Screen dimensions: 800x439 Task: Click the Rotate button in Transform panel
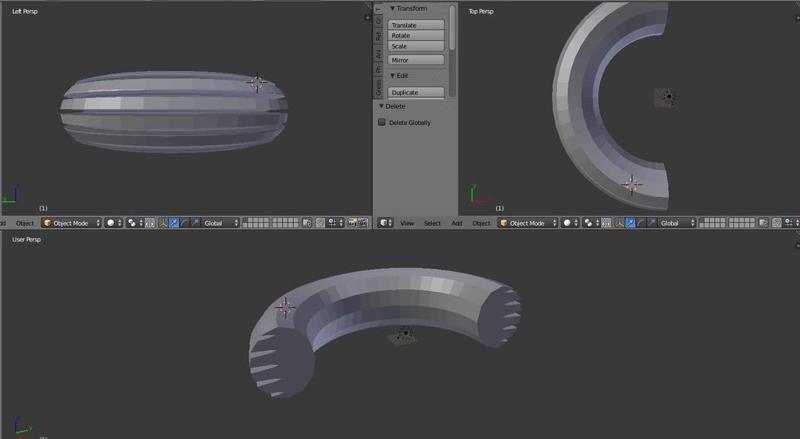pyautogui.click(x=416, y=36)
